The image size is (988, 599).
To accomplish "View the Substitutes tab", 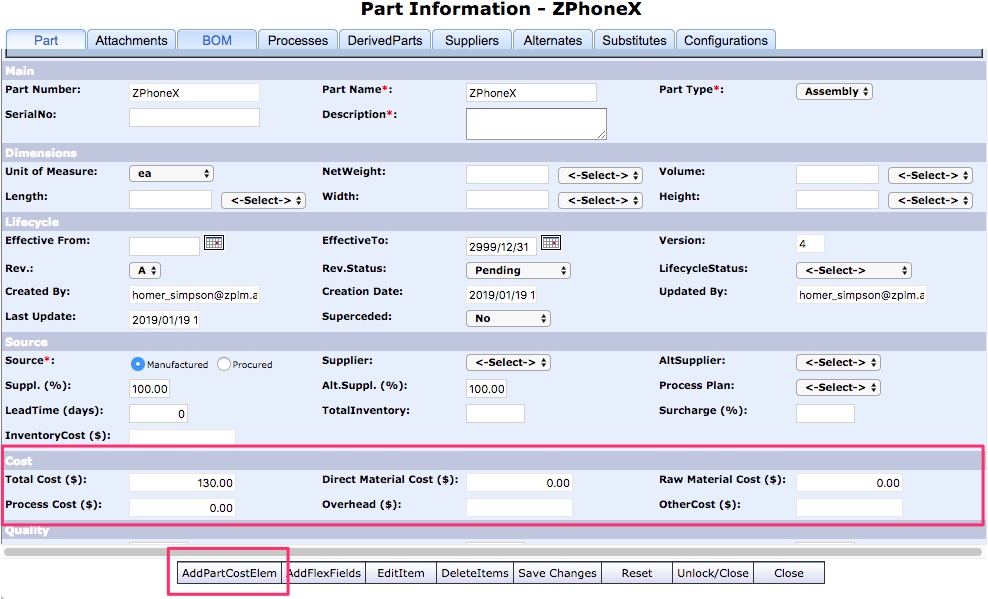I will pos(635,40).
